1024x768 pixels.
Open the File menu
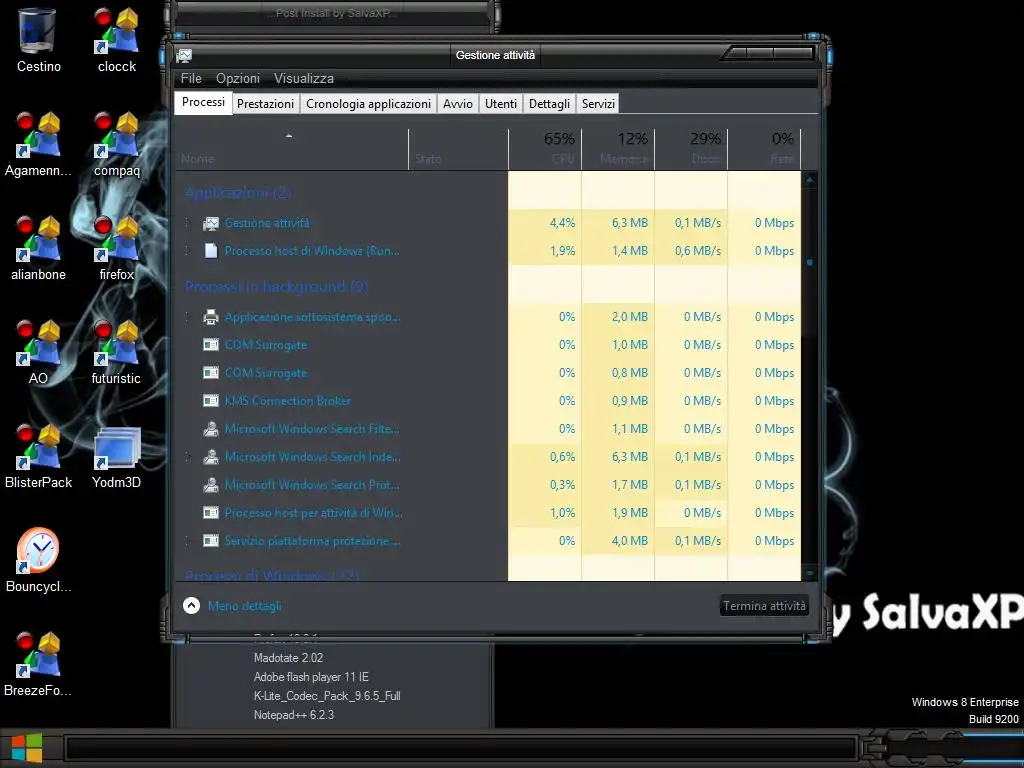pos(191,78)
